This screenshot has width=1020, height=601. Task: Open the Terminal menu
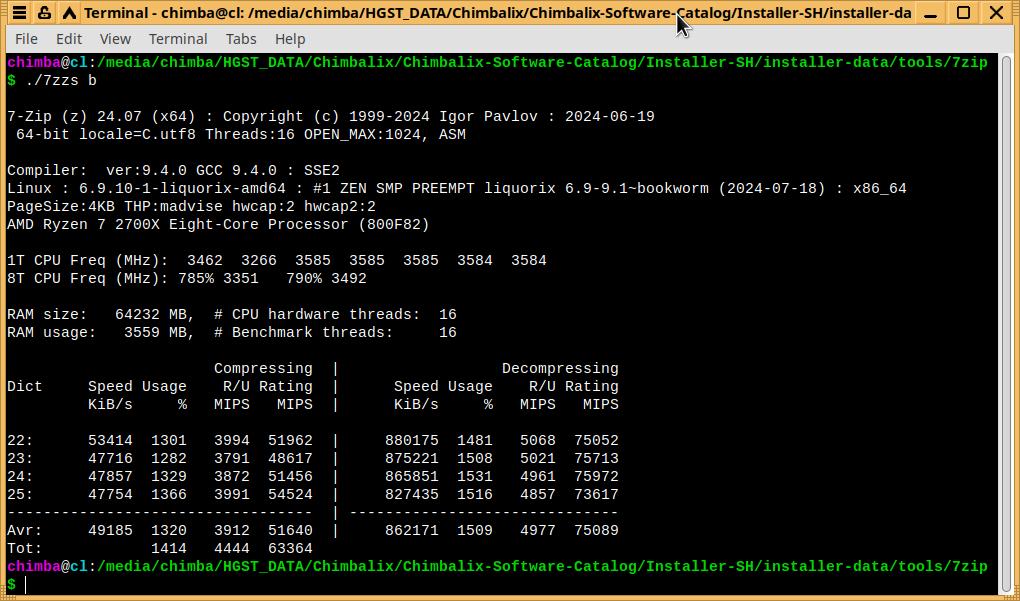[x=178, y=39]
